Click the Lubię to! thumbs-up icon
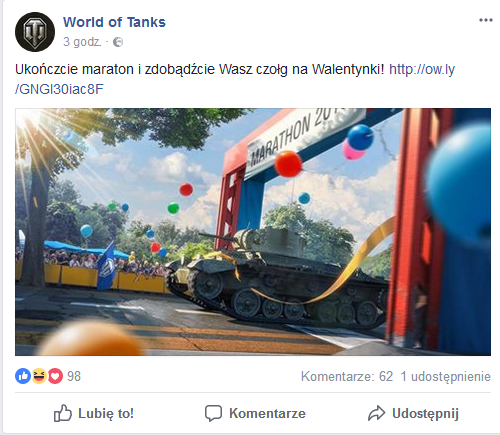Screen dimensions: 500x435 (x=63, y=413)
